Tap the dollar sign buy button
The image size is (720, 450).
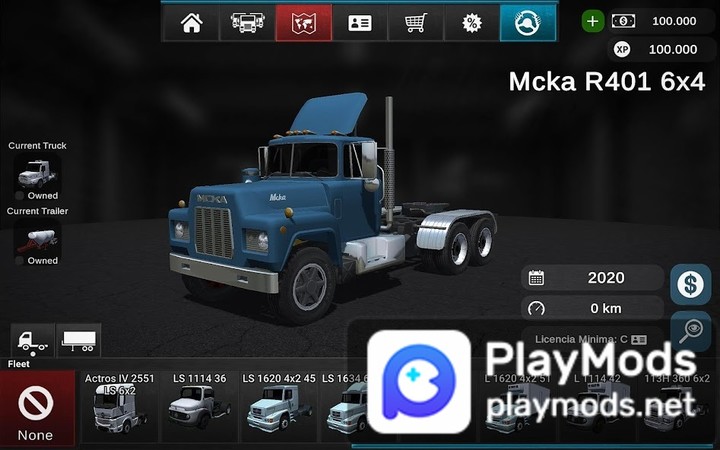(690, 284)
